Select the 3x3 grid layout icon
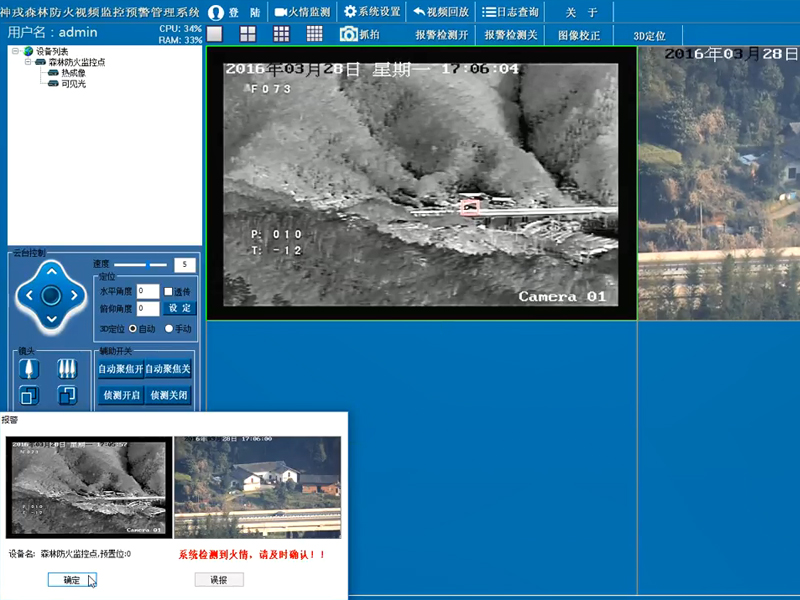800x600 pixels. [x=281, y=33]
